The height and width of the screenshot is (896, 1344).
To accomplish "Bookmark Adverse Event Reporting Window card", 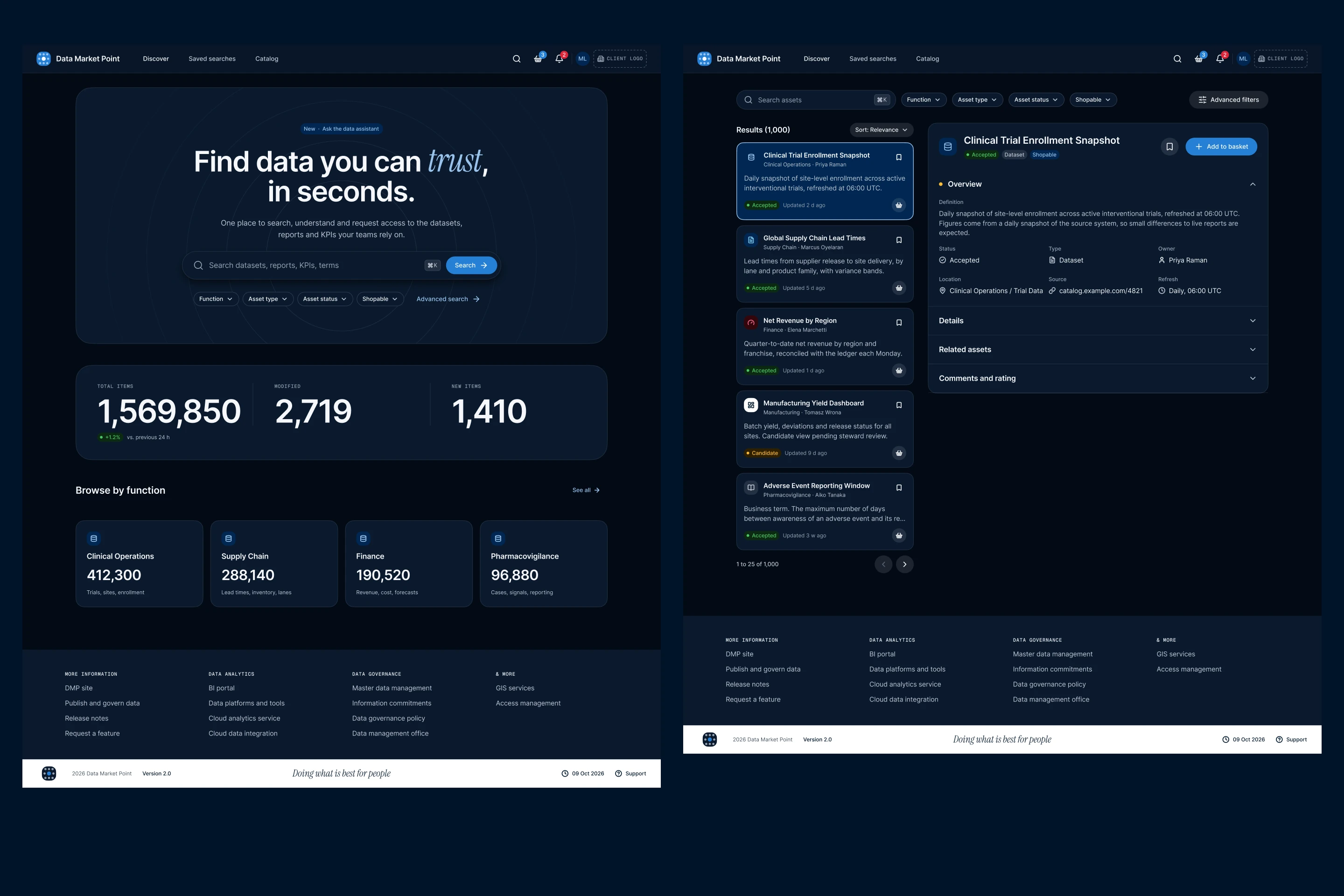I will [899, 487].
